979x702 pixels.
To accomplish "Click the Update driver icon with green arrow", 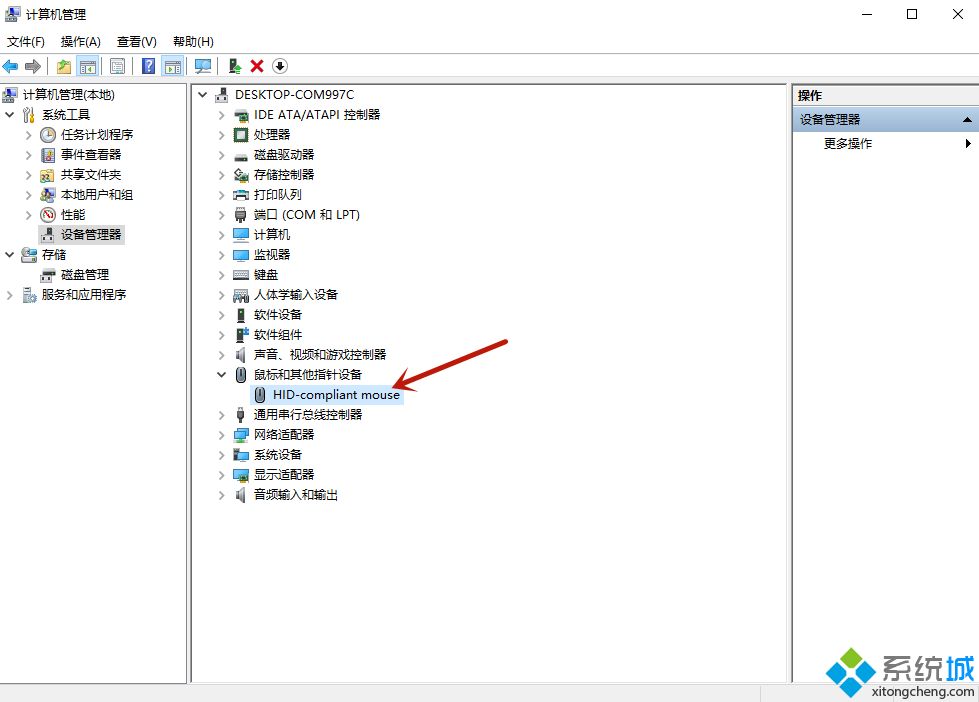I will [235, 66].
